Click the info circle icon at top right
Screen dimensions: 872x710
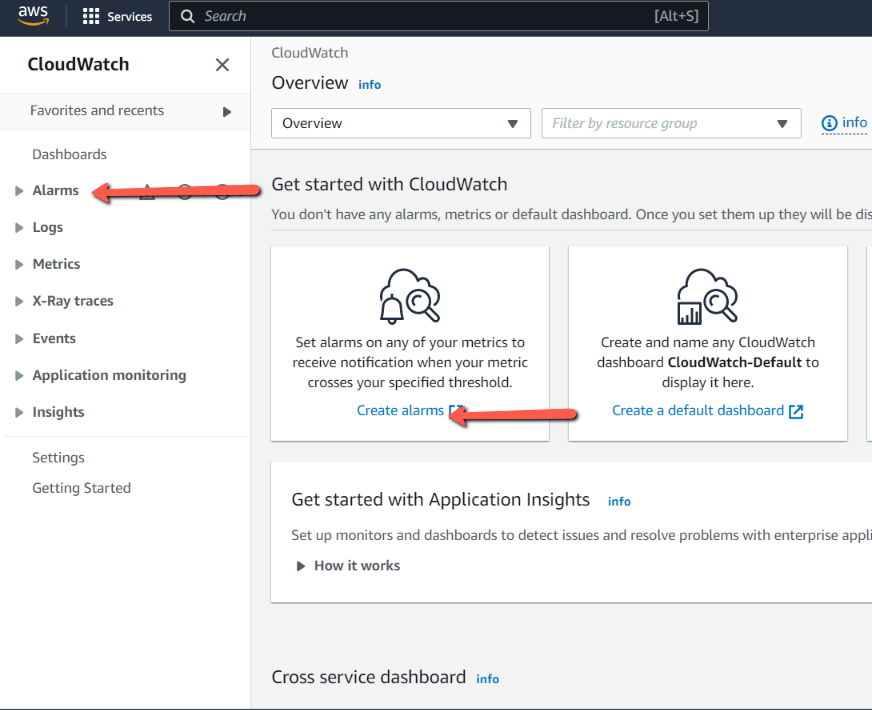click(829, 123)
